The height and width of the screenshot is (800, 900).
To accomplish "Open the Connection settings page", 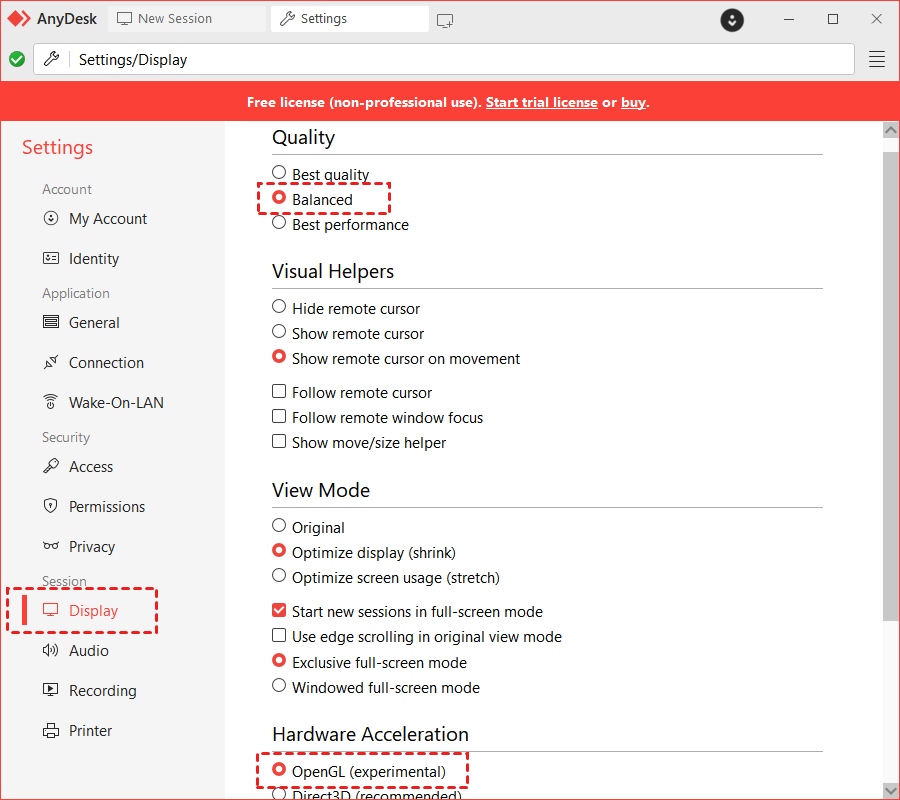I will pos(103,362).
